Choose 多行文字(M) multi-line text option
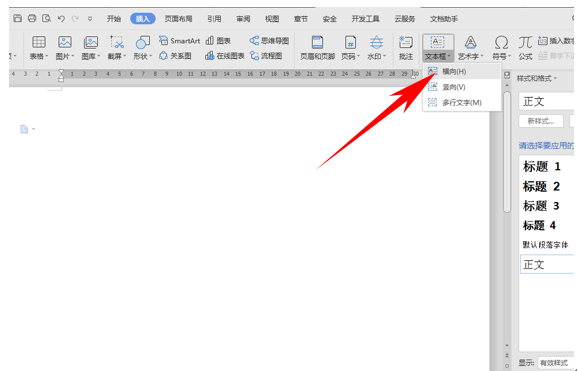 pos(462,103)
